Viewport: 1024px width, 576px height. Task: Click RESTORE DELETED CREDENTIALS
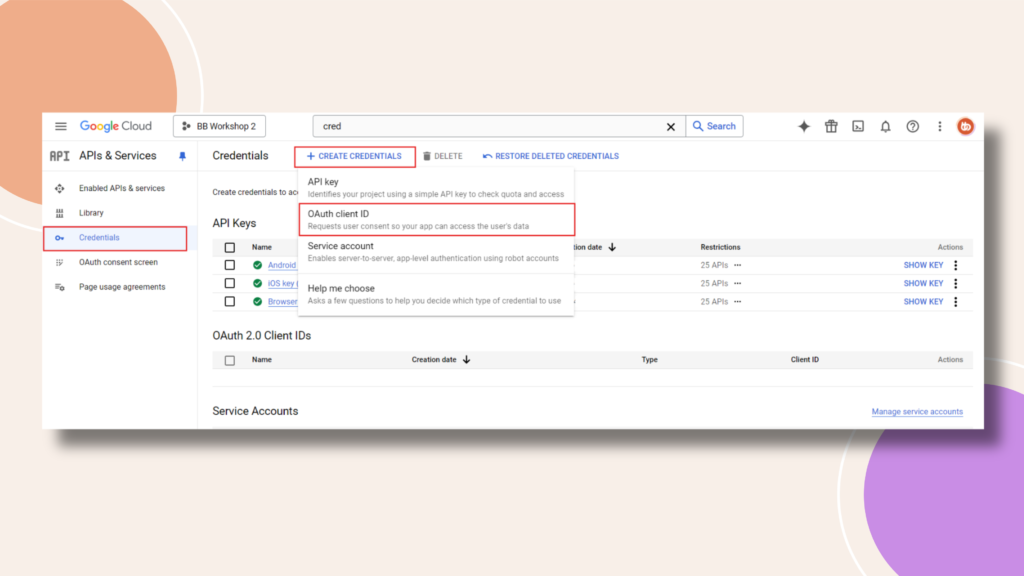click(551, 156)
